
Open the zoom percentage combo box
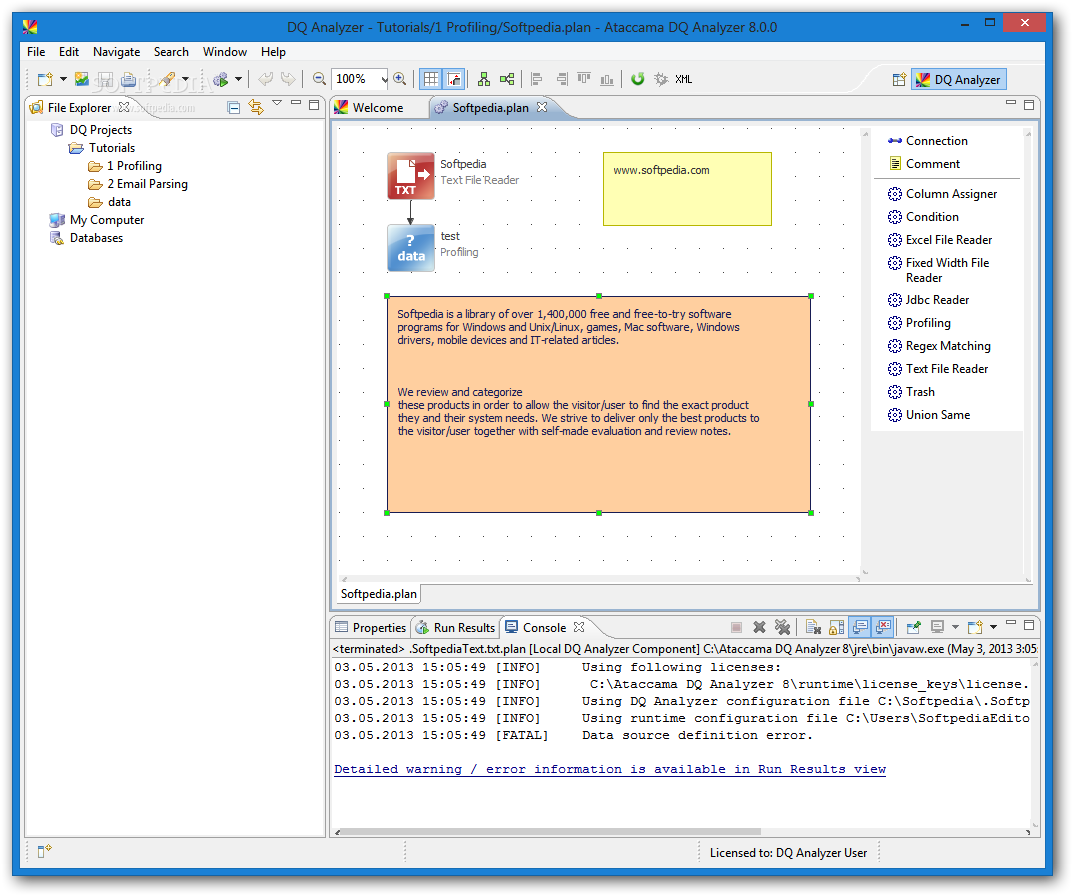(360, 79)
